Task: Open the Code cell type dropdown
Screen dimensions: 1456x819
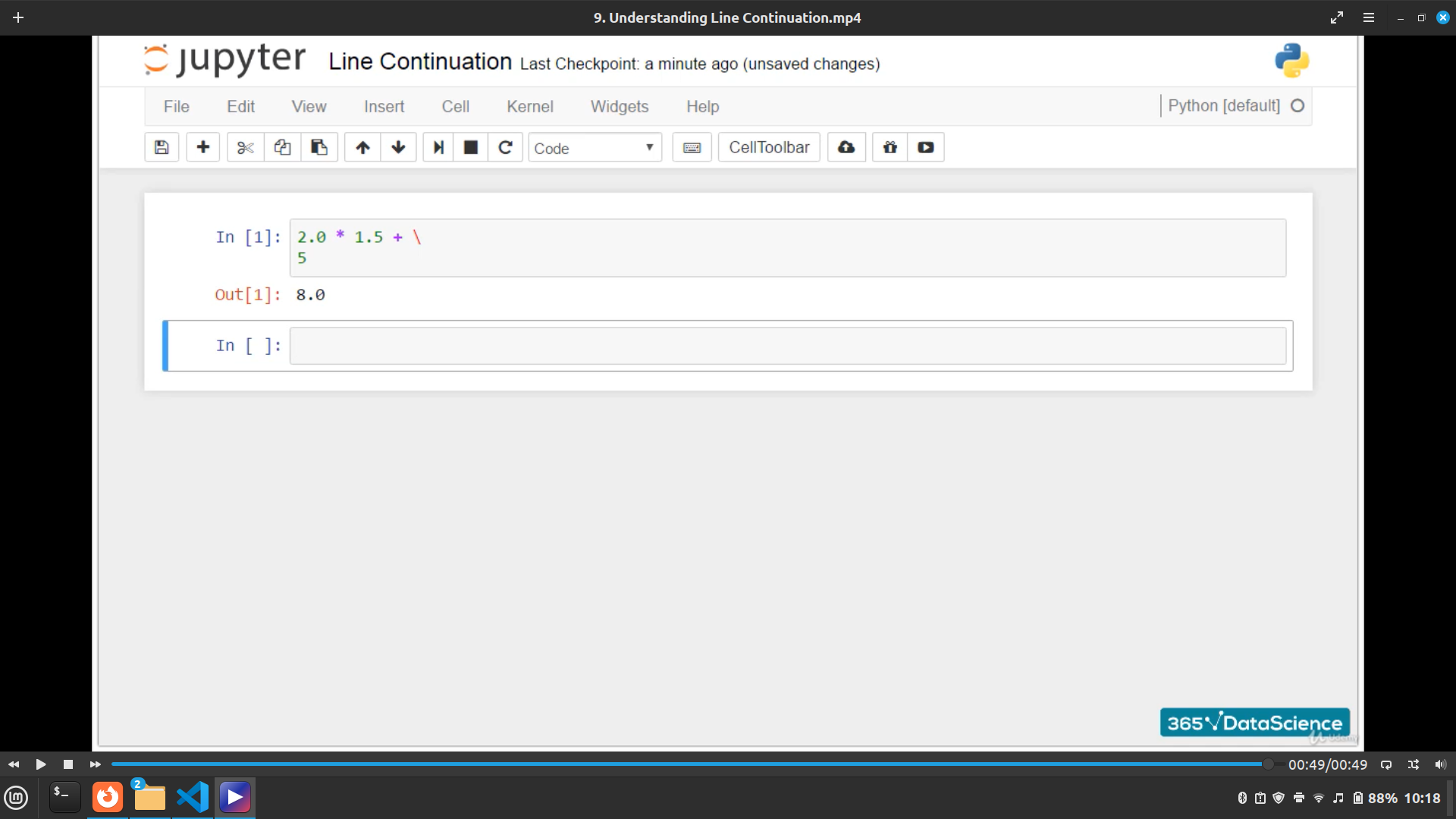Action: pos(595,148)
